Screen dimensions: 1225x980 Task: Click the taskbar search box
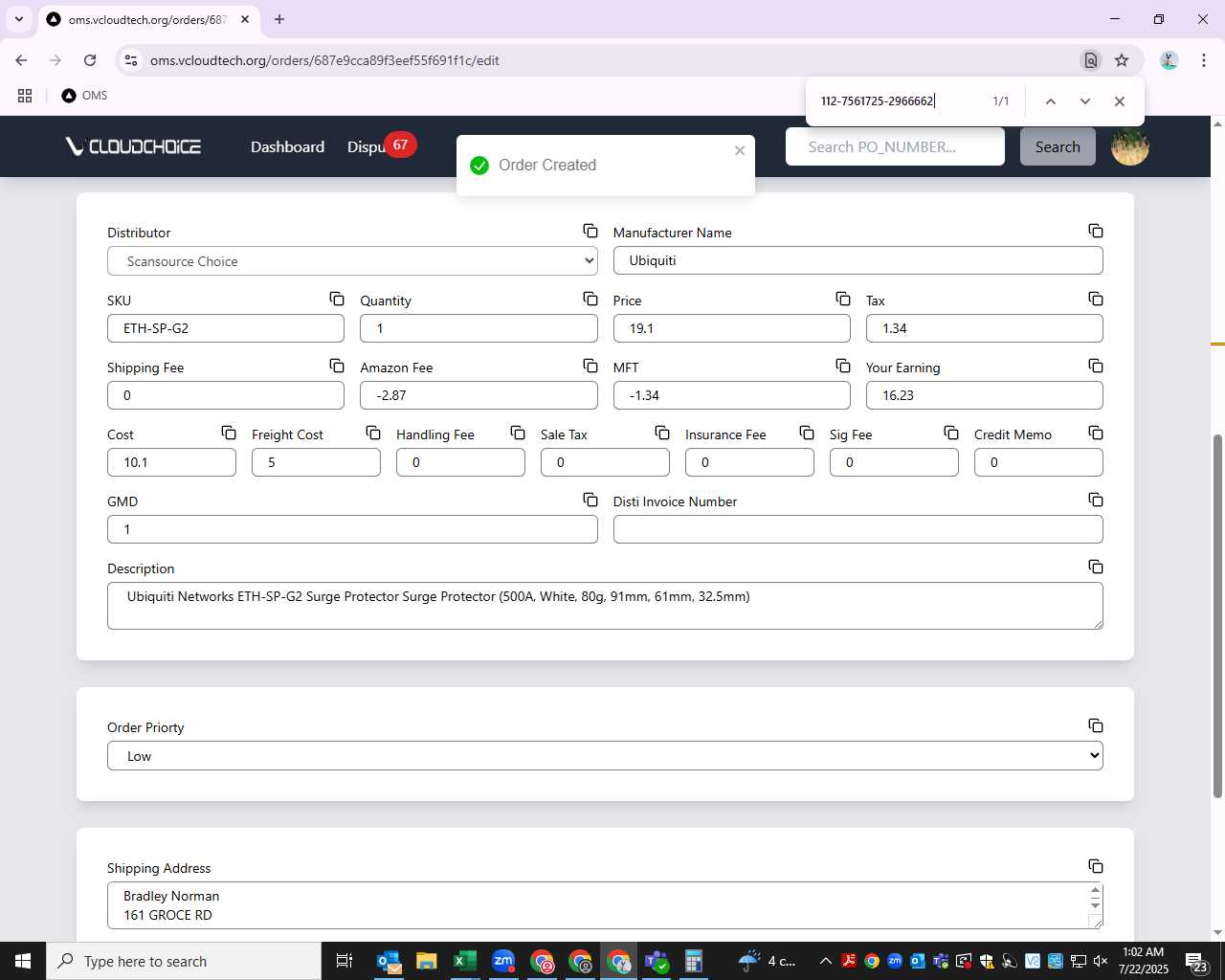pyautogui.click(x=184, y=961)
